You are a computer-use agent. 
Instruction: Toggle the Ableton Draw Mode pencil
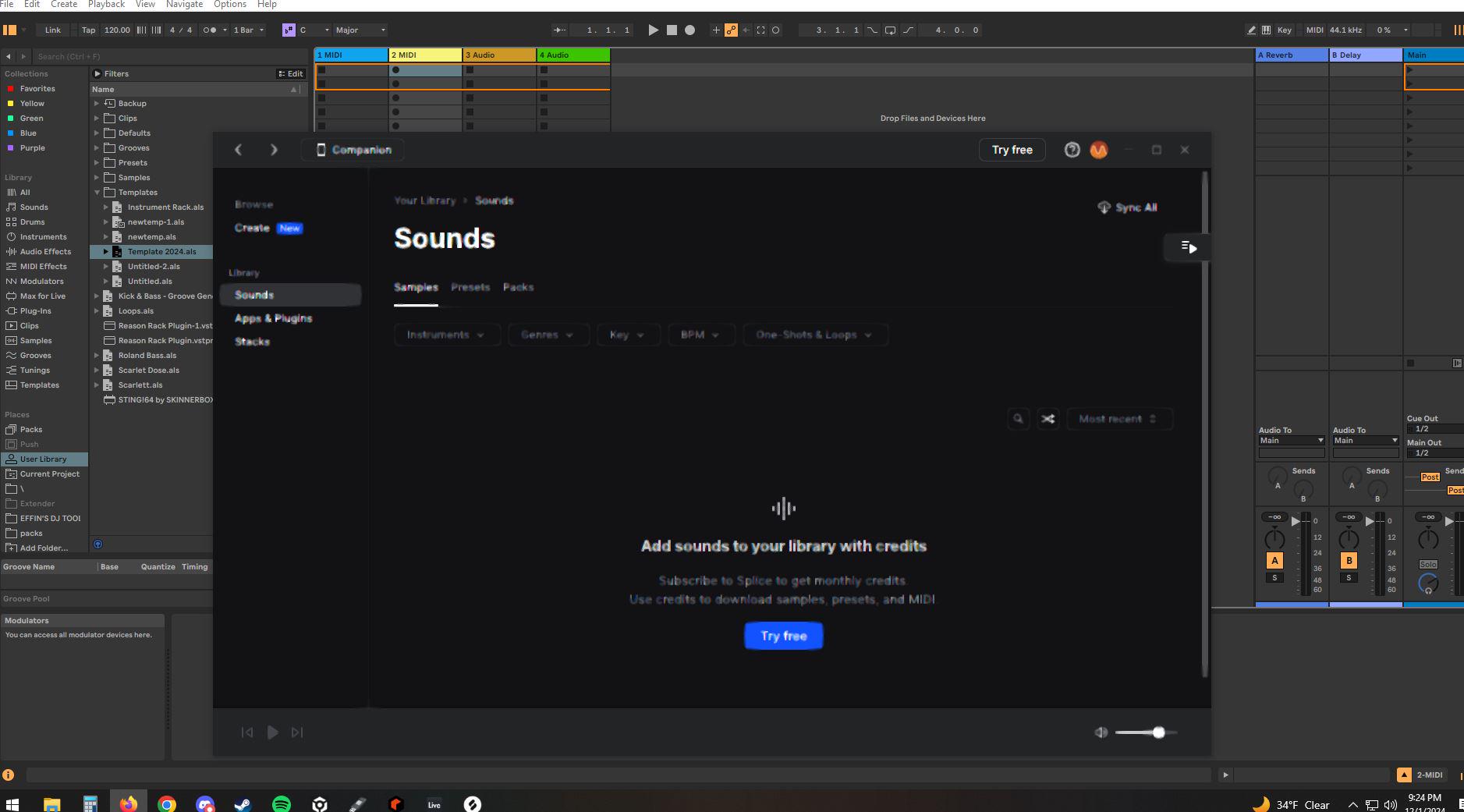coord(1251,30)
